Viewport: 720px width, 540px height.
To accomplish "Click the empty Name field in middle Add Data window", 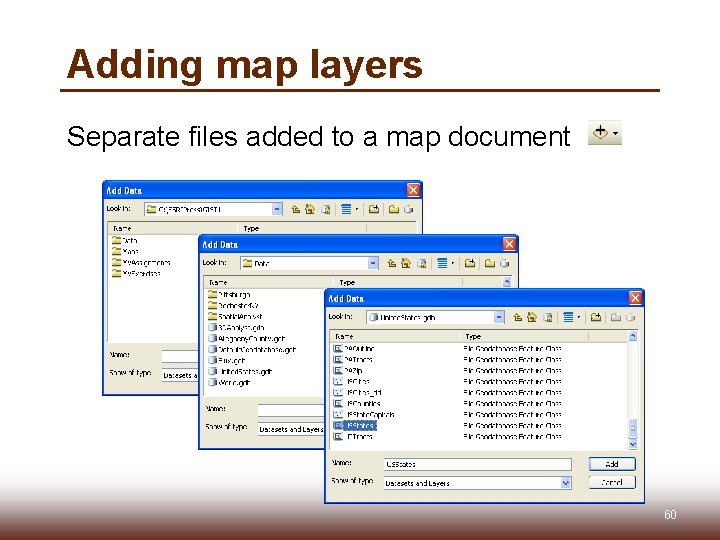I will pyautogui.click(x=291, y=410).
